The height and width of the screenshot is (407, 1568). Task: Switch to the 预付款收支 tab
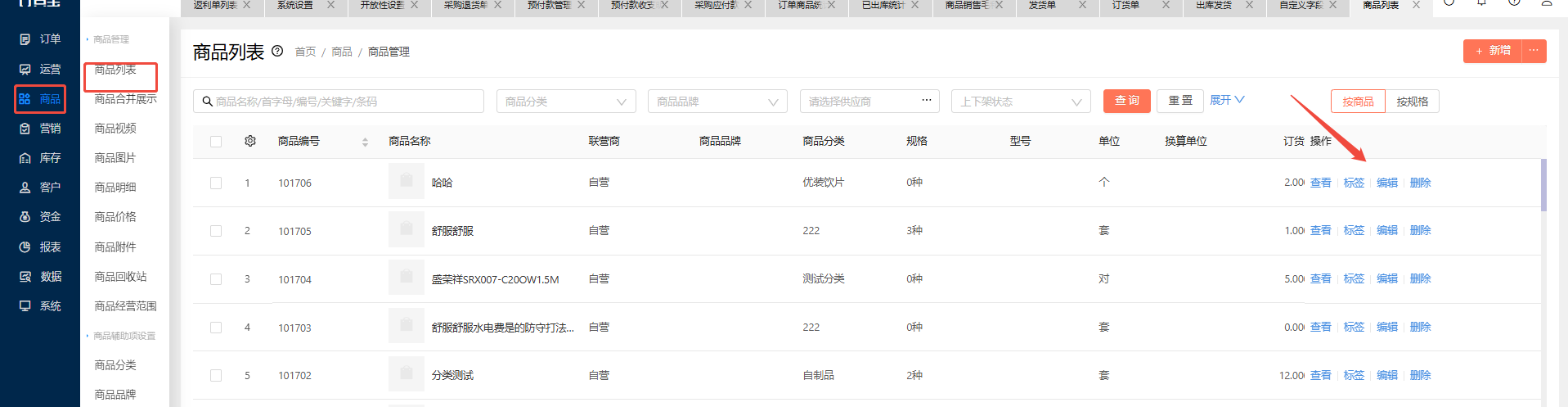pos(632,5)
